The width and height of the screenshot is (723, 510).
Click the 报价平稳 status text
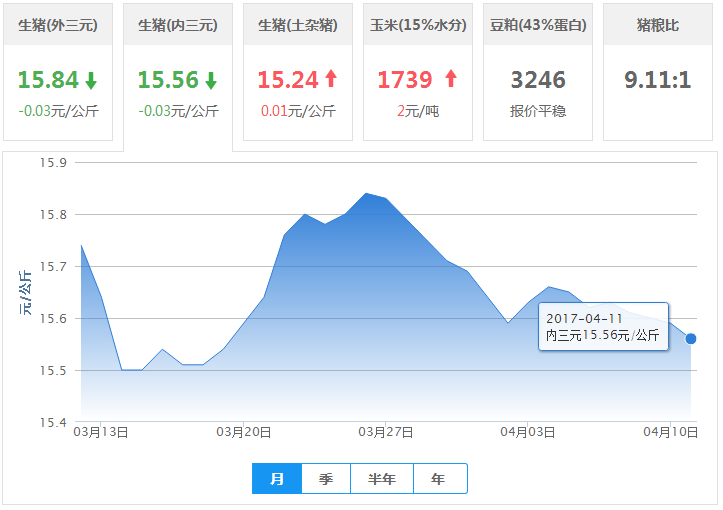pyautogui.click(x=538, y=111)
